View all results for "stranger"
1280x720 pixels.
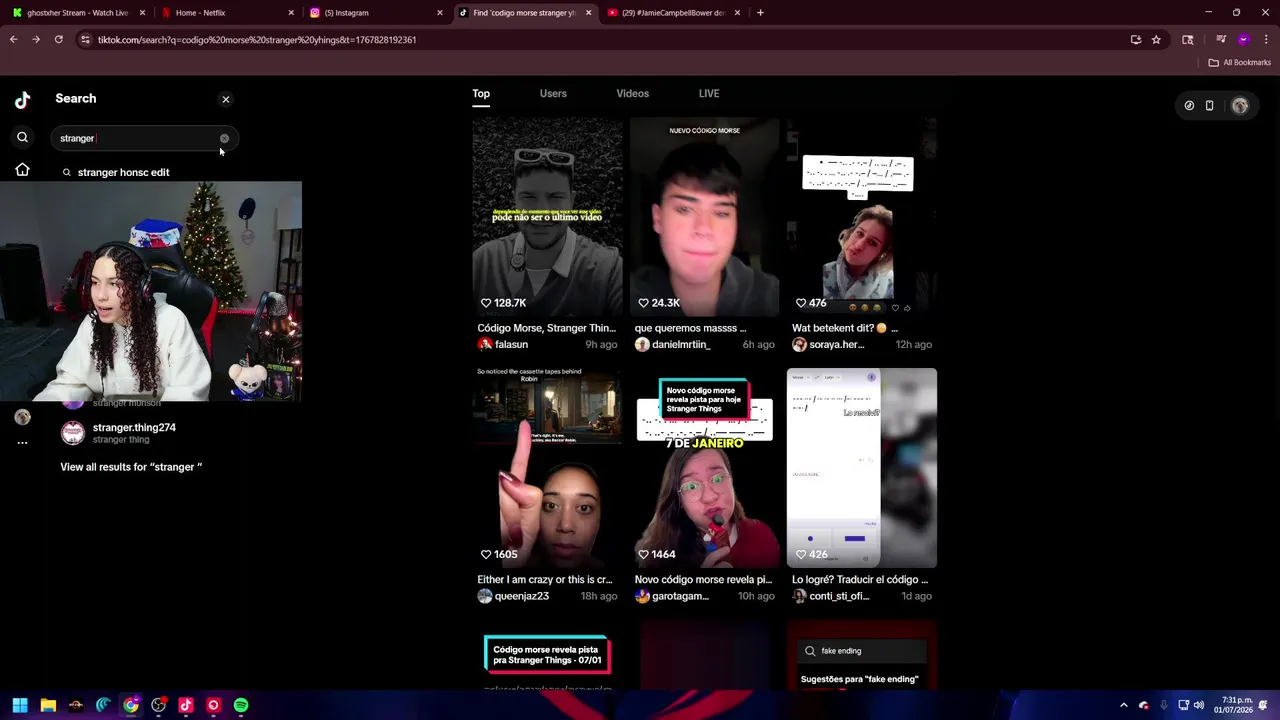click(131, 467)
